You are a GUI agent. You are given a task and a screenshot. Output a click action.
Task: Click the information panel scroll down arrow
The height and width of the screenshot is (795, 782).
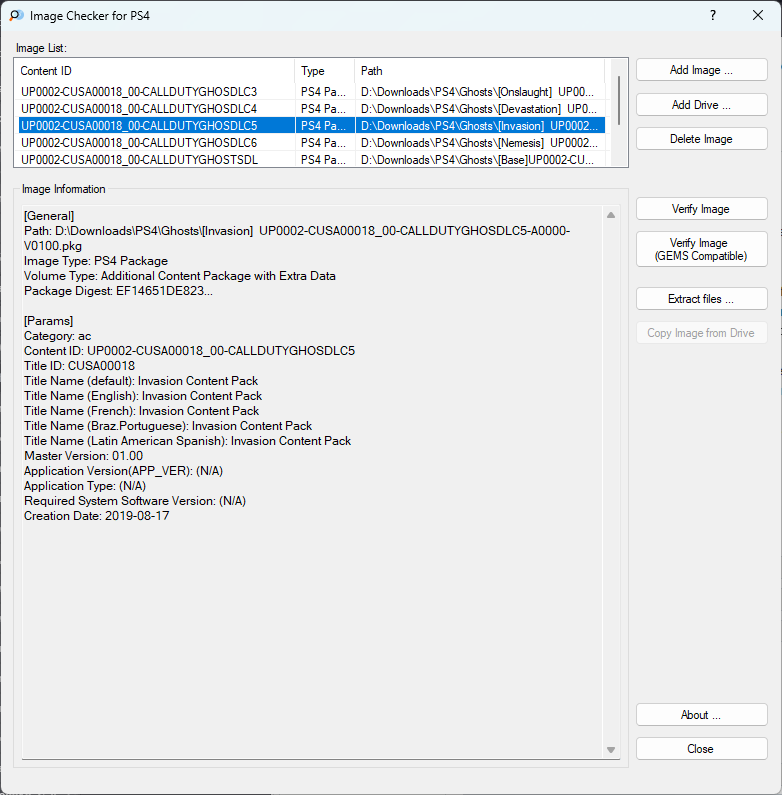pos(611,750)
